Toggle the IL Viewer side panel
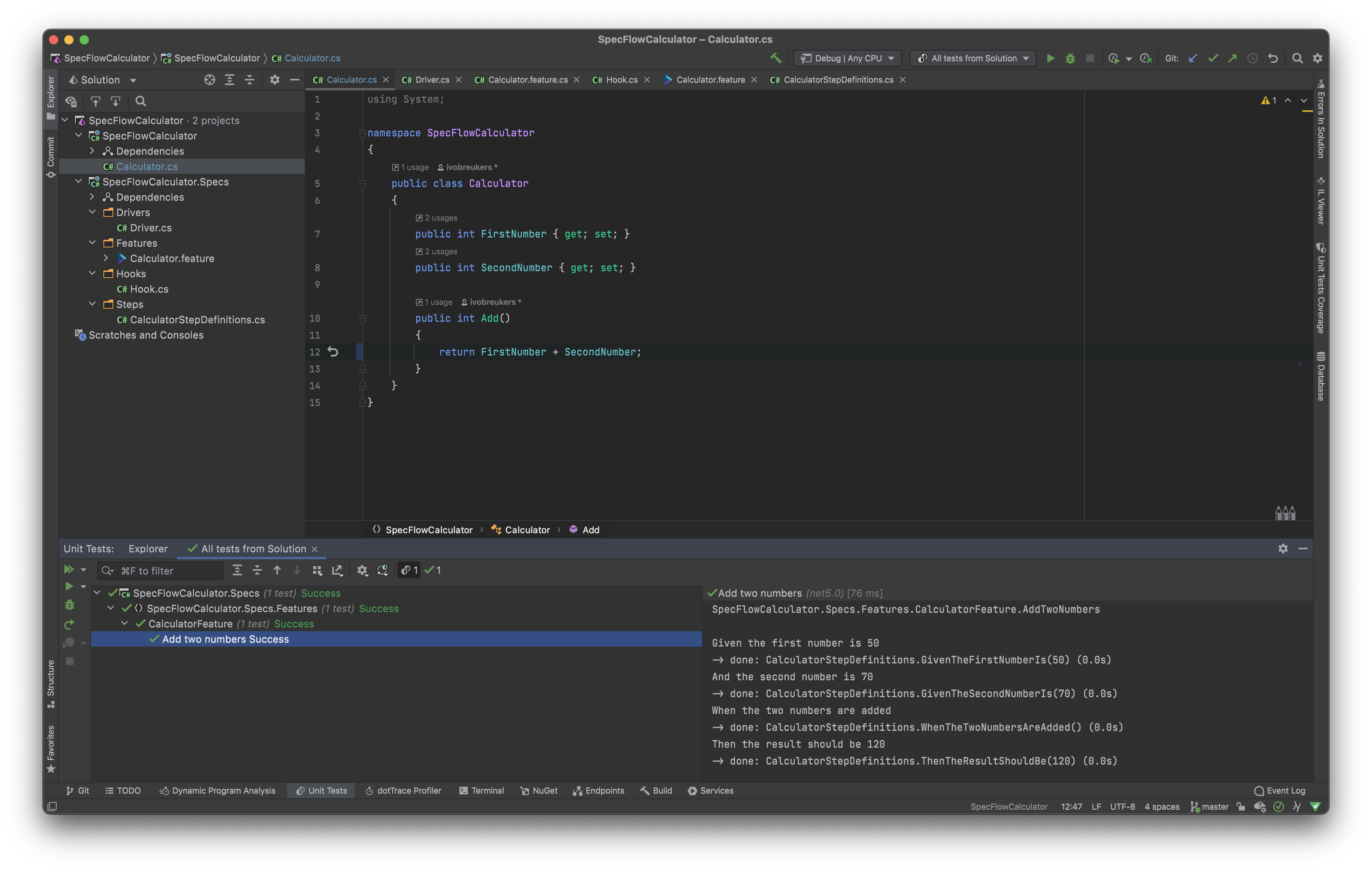The height and width of the screenshot is (871, 1372). coord(1321,201)
